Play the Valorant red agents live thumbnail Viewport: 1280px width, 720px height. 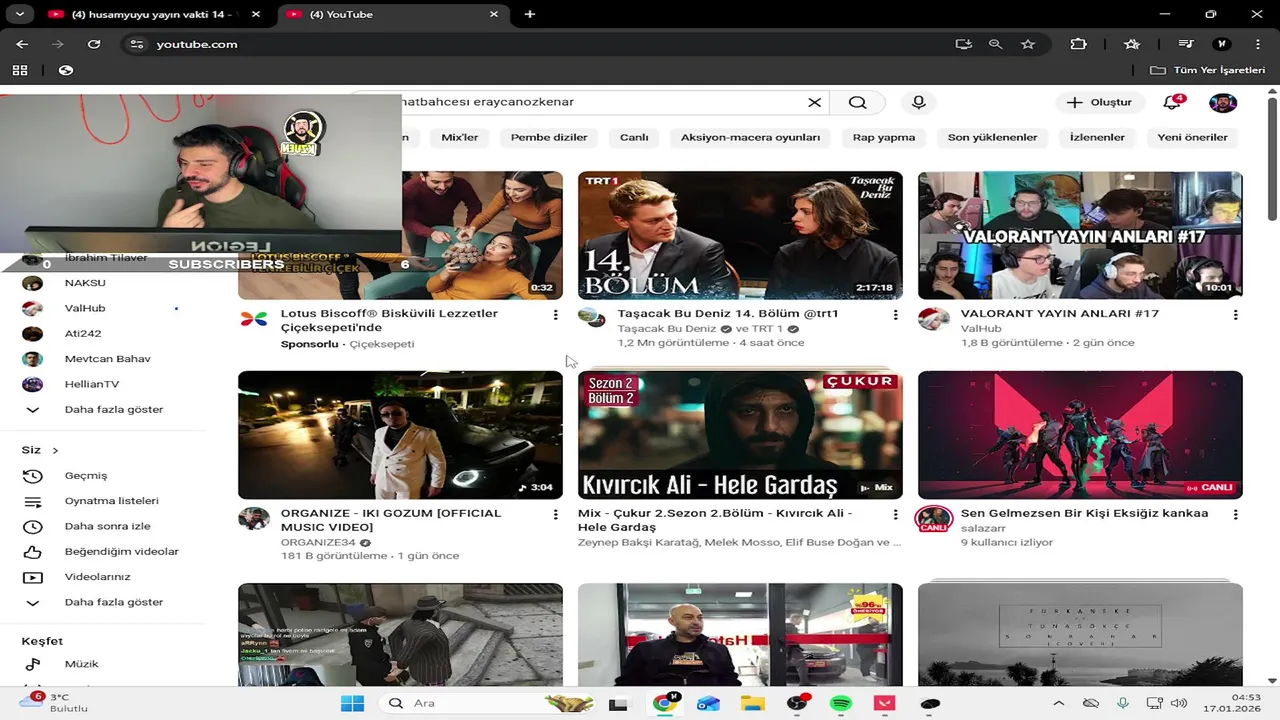point(1080,435)
